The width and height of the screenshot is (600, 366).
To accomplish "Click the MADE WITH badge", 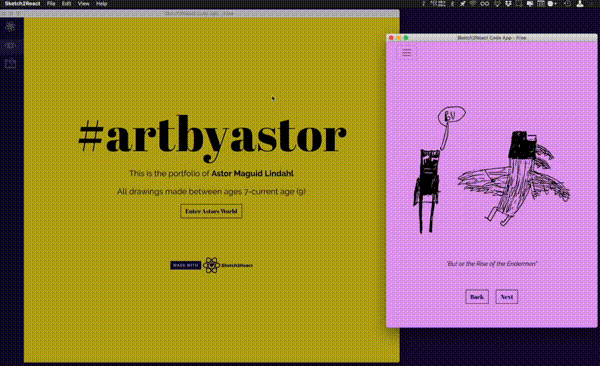I will 186,265.
